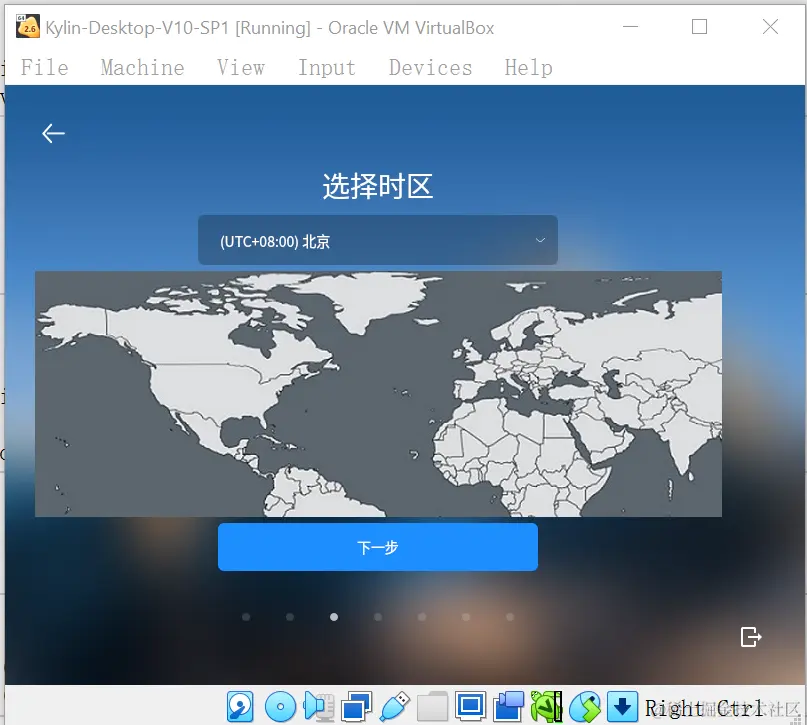This screenshot has width=807, height=725.
Task: Close the VirtualBox window
Action: 770,27
